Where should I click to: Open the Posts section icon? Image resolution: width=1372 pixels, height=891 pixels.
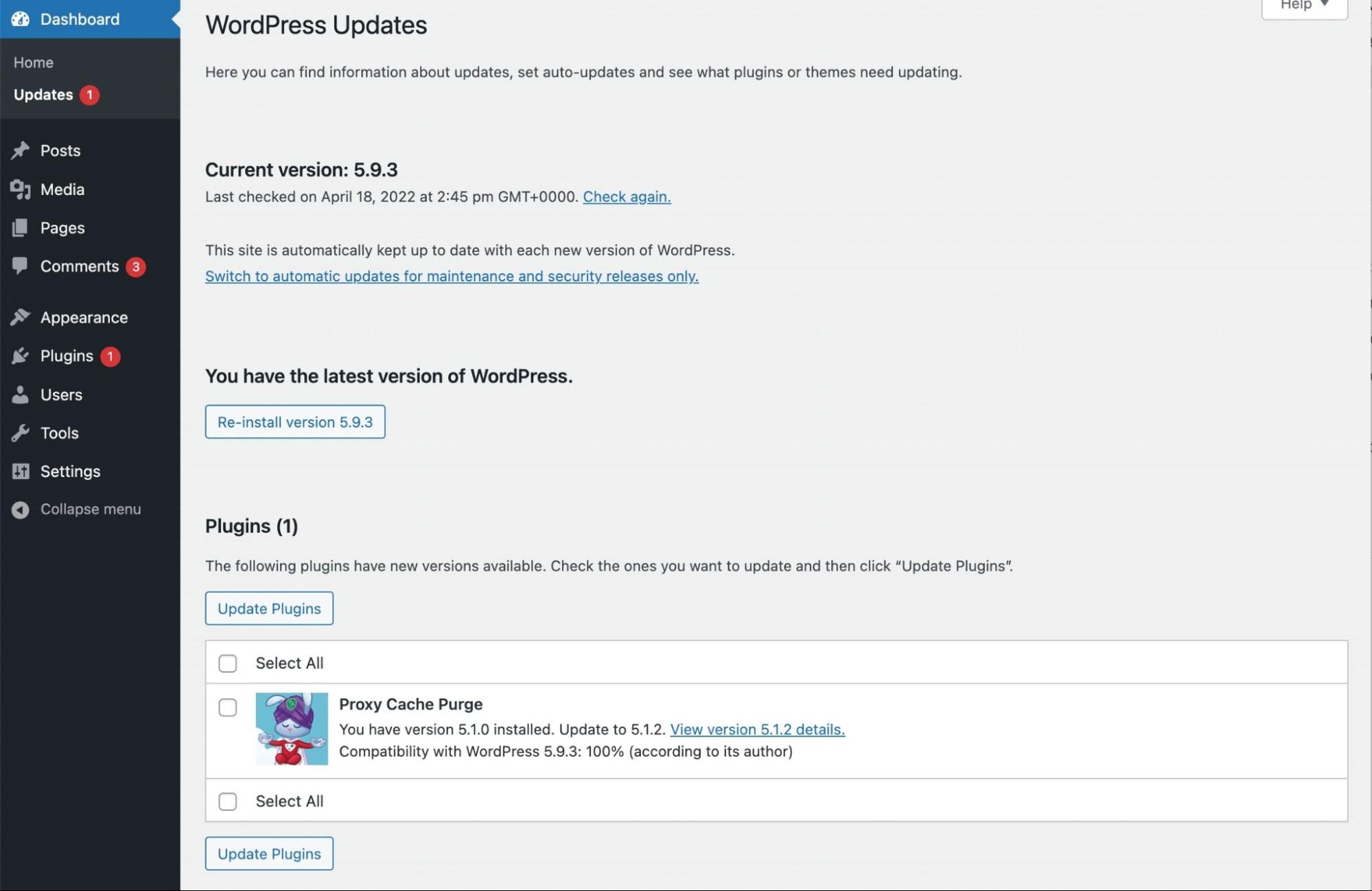pos(22,150)
